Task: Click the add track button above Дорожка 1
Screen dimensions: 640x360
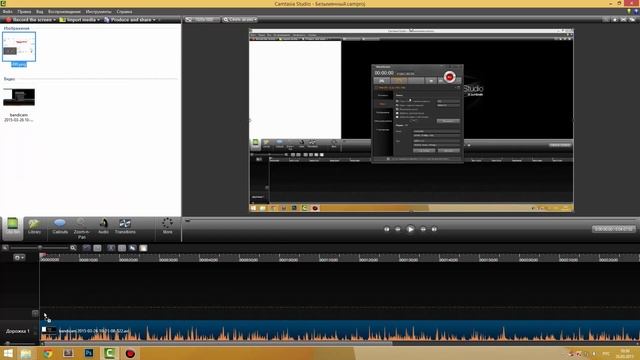Action: click(x=35, y=313)
